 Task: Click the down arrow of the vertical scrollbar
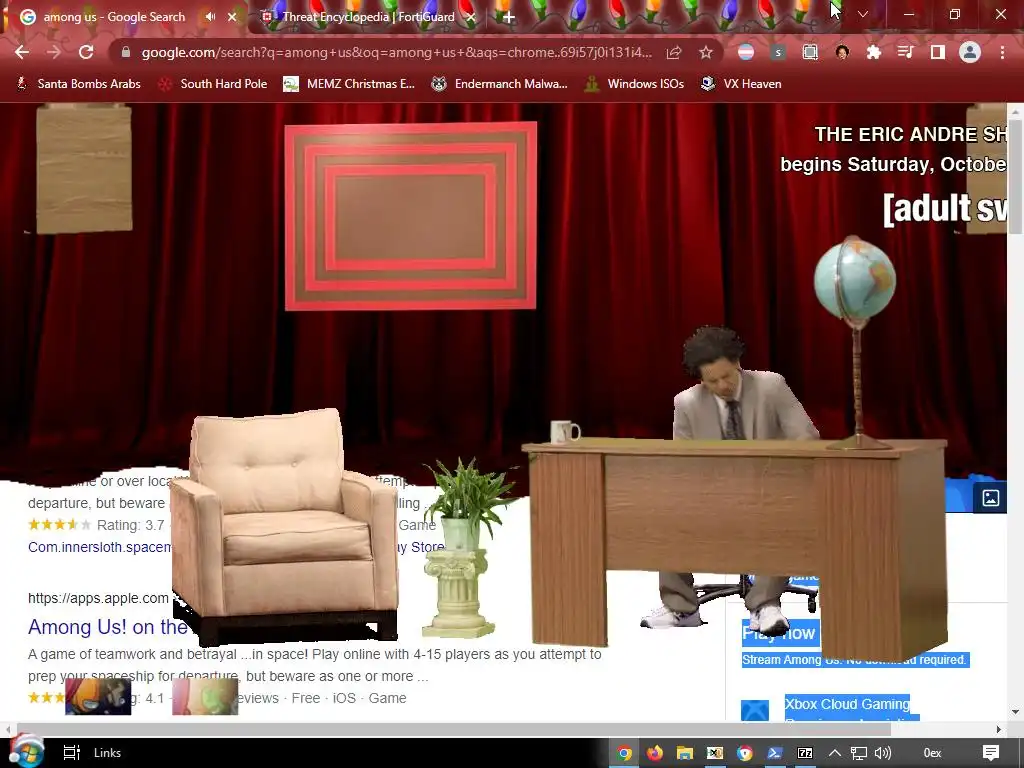coord(1016,712)
